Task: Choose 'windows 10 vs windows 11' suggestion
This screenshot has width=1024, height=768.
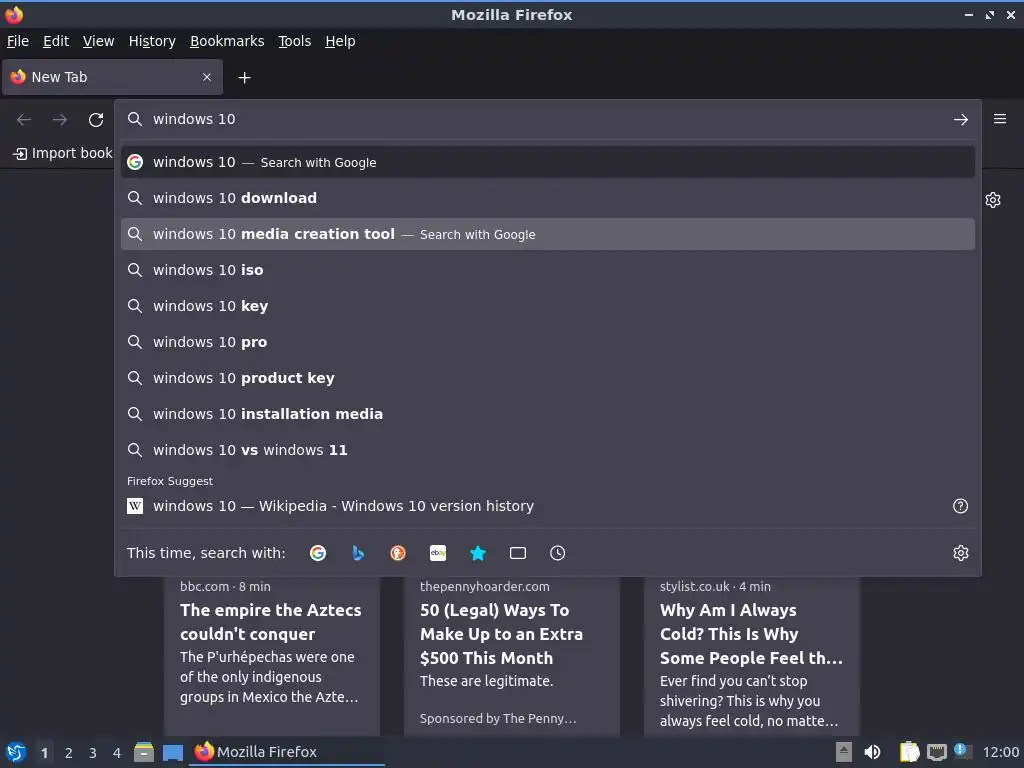Action: [x=548, y=449]
